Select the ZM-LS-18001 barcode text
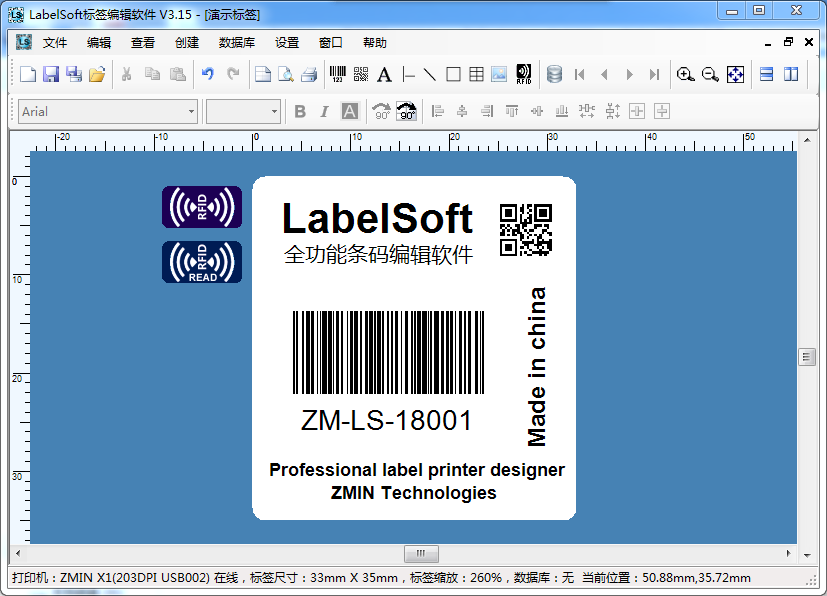This screenshot has height=596, width=827. [386, 420]
